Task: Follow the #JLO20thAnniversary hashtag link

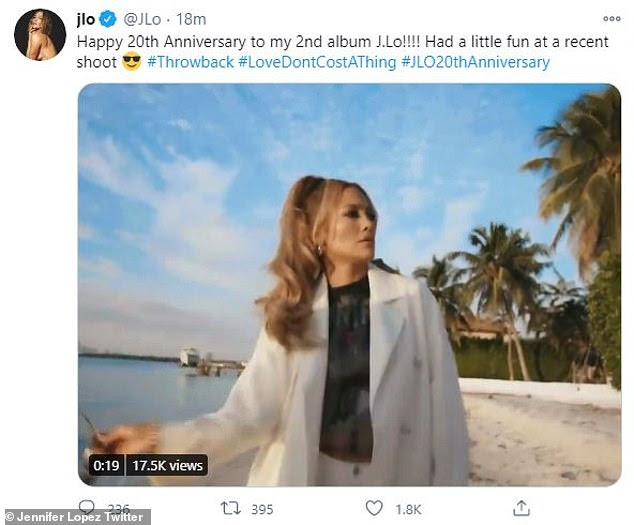Action: 474,62
